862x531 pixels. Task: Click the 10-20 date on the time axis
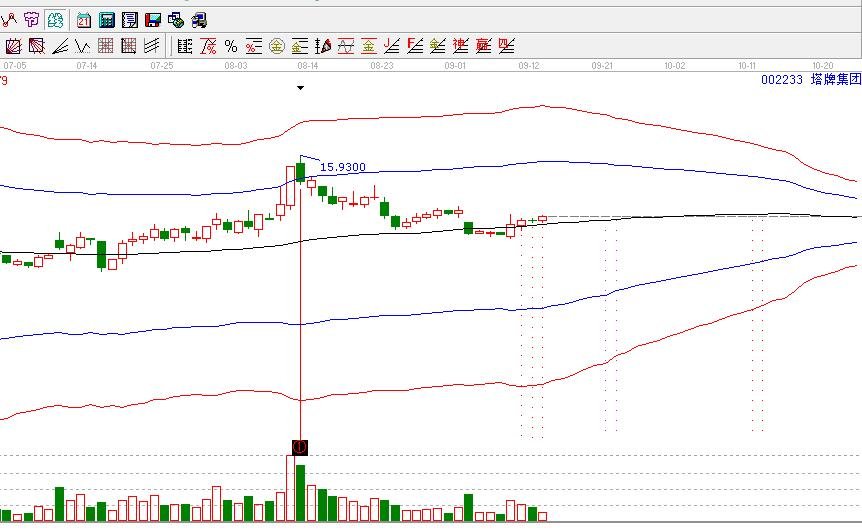pos(822,66)
